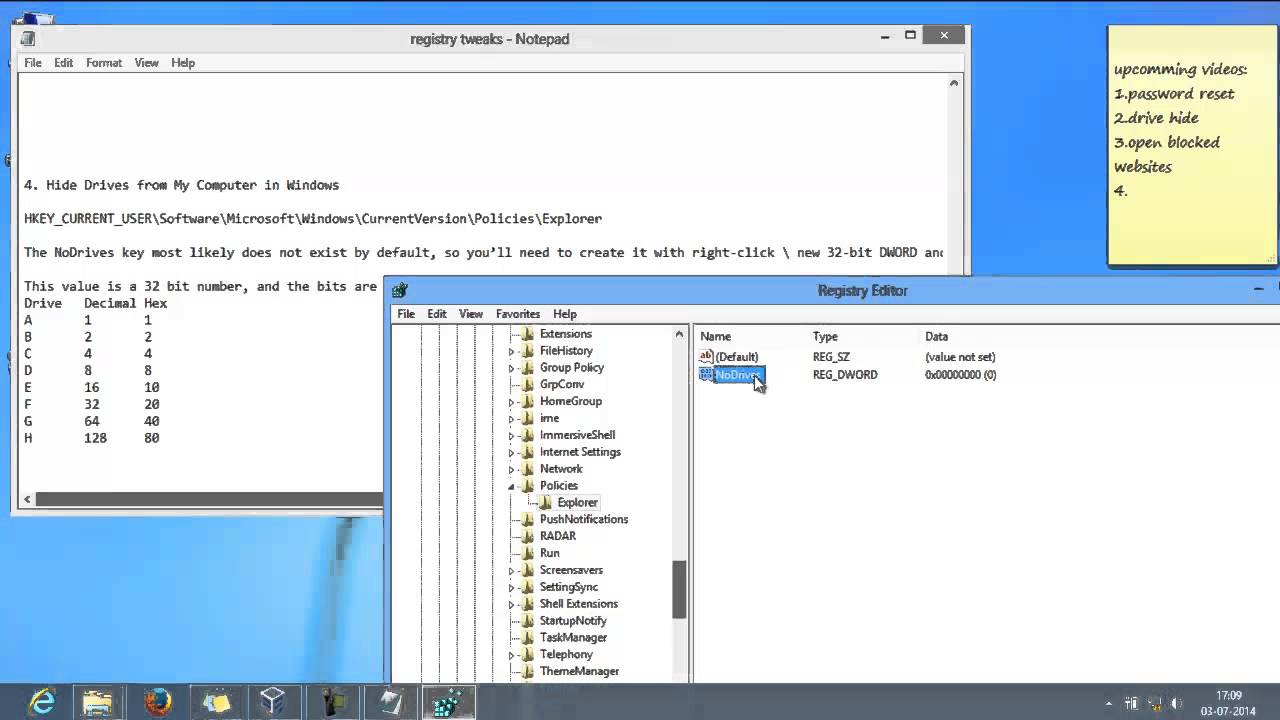Click Notepad's horizontal scroll left arrow

tap(28, 499)
